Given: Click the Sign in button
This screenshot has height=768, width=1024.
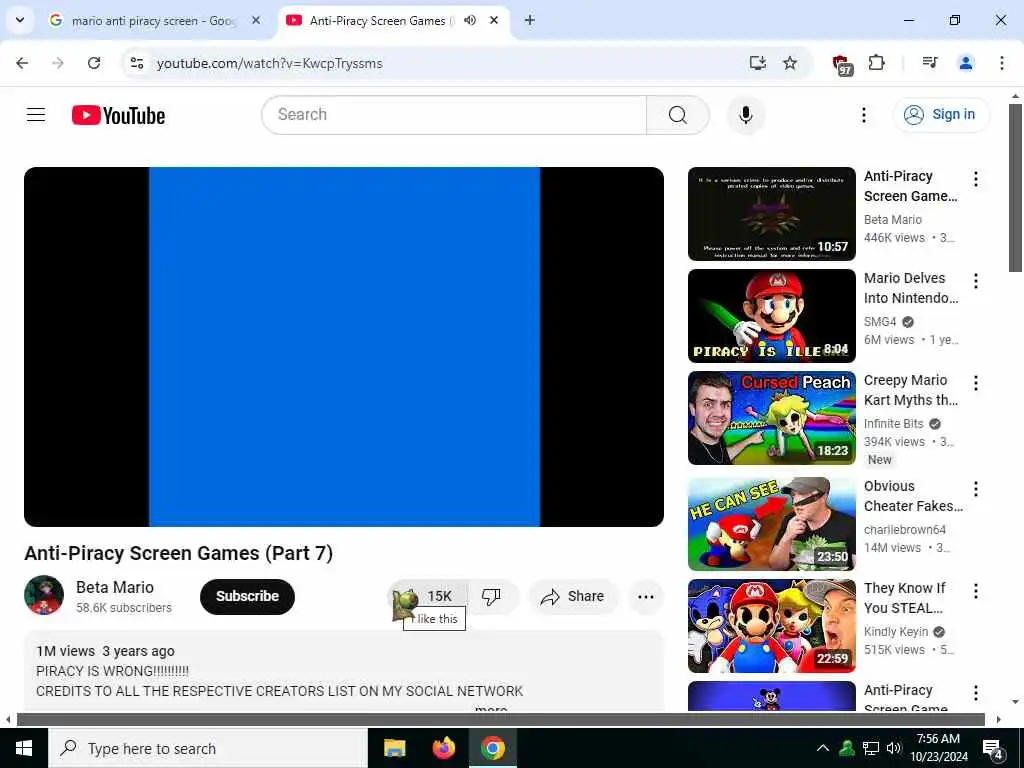Looking at the screenshot, I should tap(941, 115).
